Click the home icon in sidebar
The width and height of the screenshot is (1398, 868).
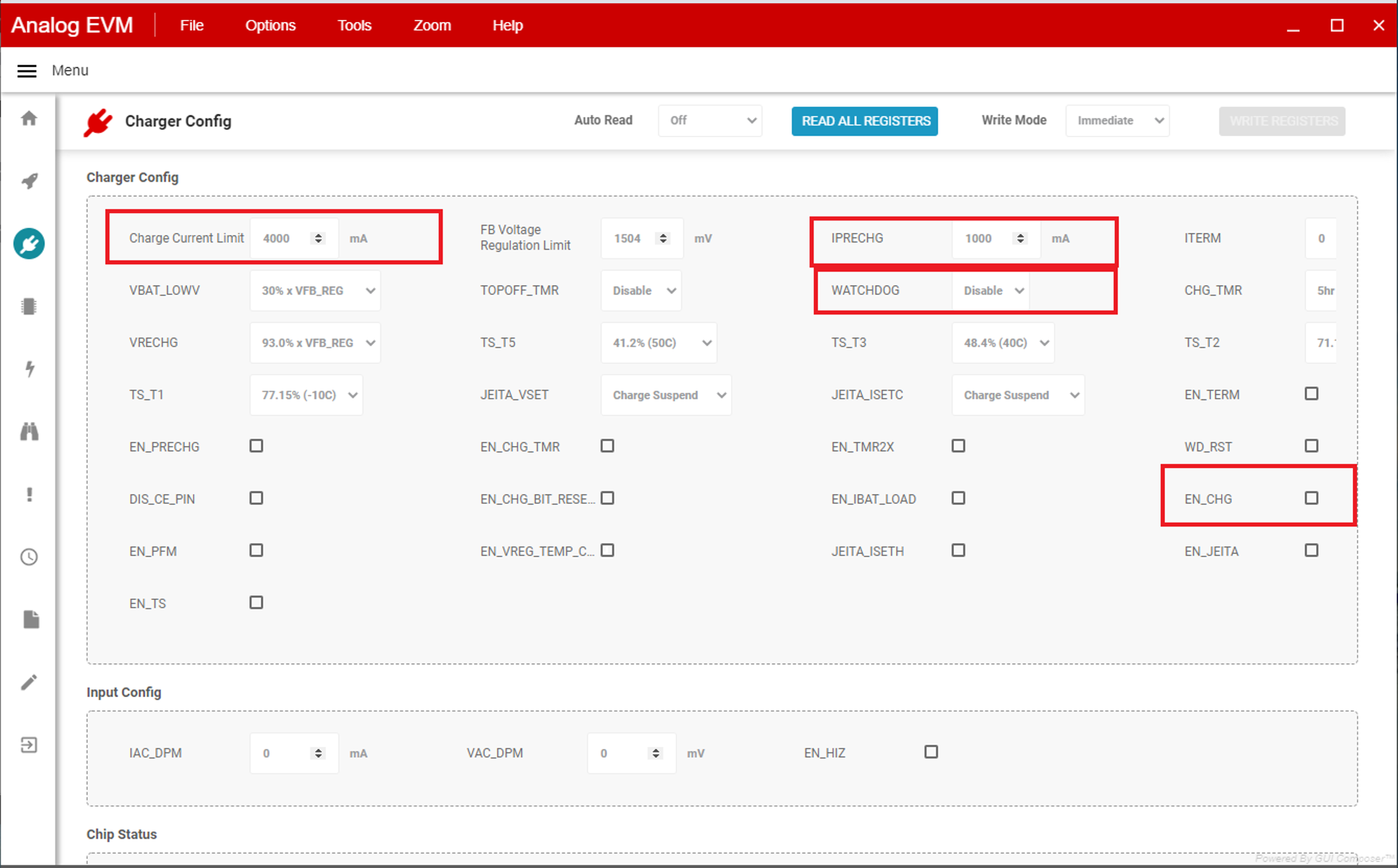point(29,118)
